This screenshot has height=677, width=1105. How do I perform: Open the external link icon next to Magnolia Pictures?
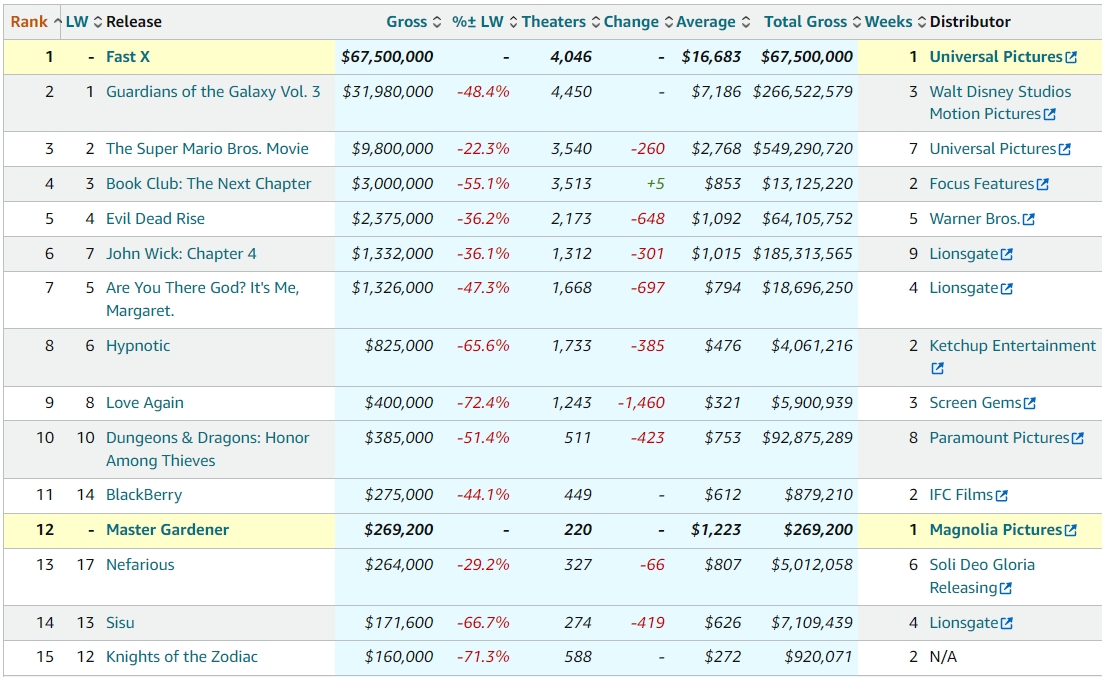point(1070,530)
